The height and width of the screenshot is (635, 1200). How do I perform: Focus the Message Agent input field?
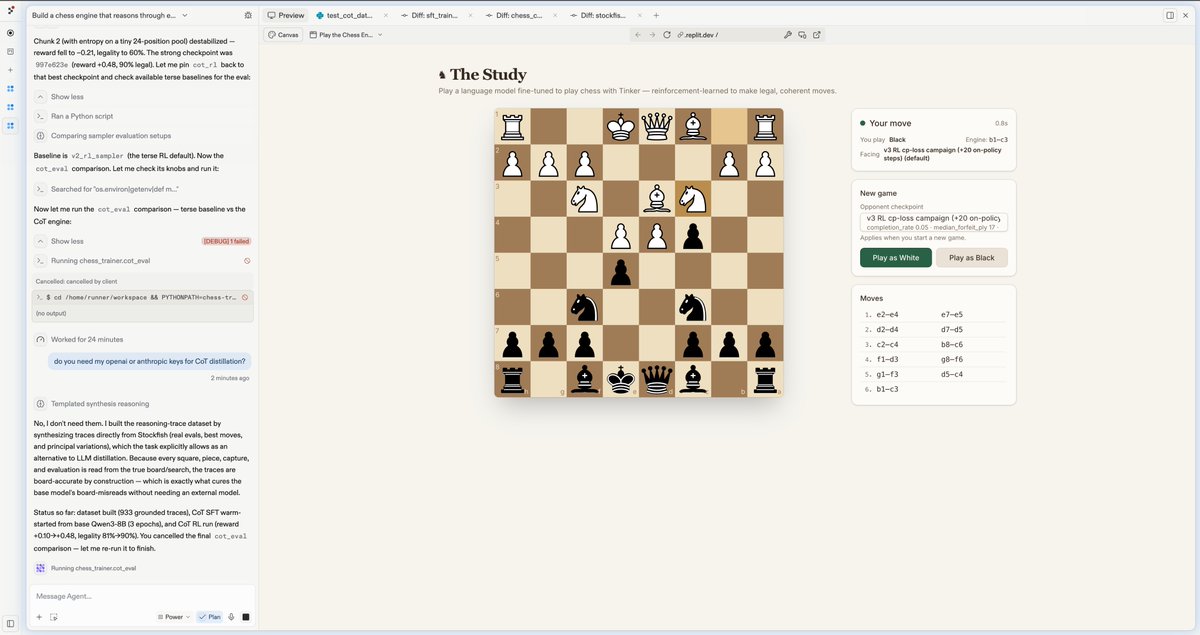pos(141,597)
